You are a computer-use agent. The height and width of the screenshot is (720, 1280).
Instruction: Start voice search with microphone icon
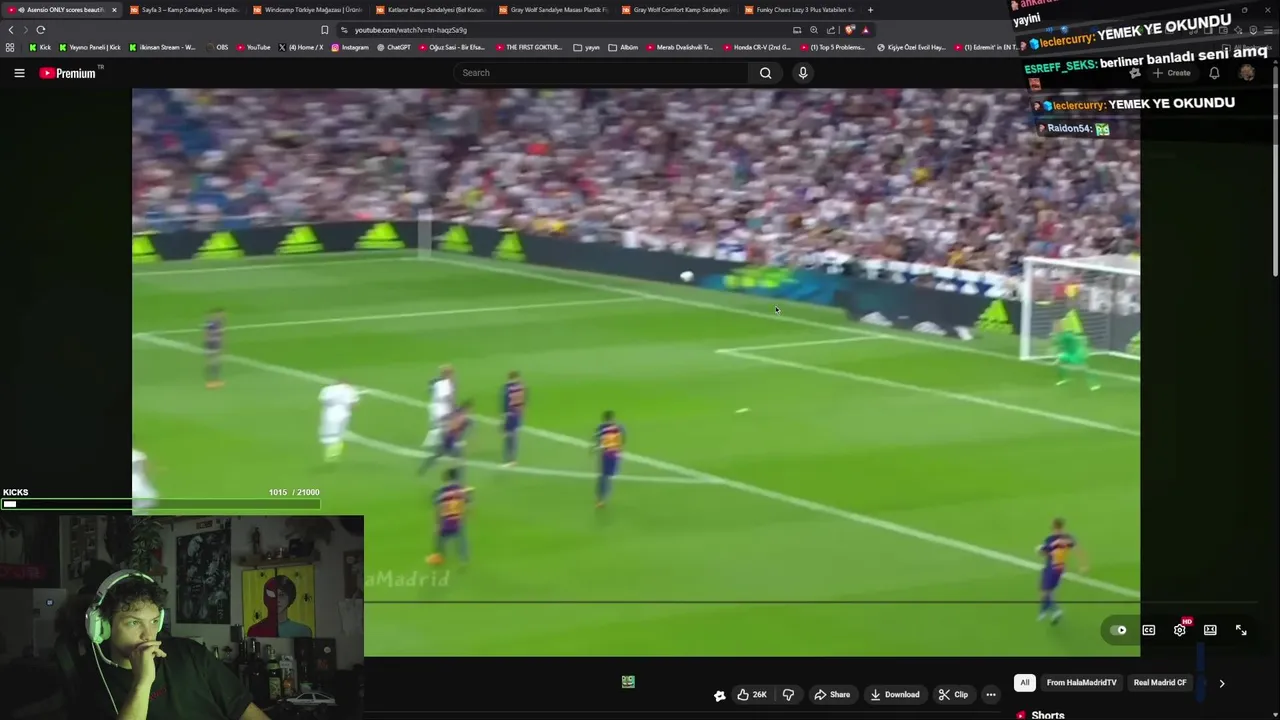click(802, 73)
